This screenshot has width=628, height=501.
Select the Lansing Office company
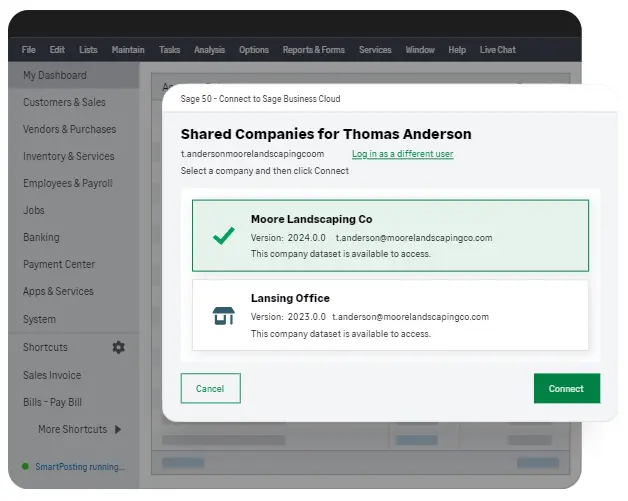(x=390, y=315)
